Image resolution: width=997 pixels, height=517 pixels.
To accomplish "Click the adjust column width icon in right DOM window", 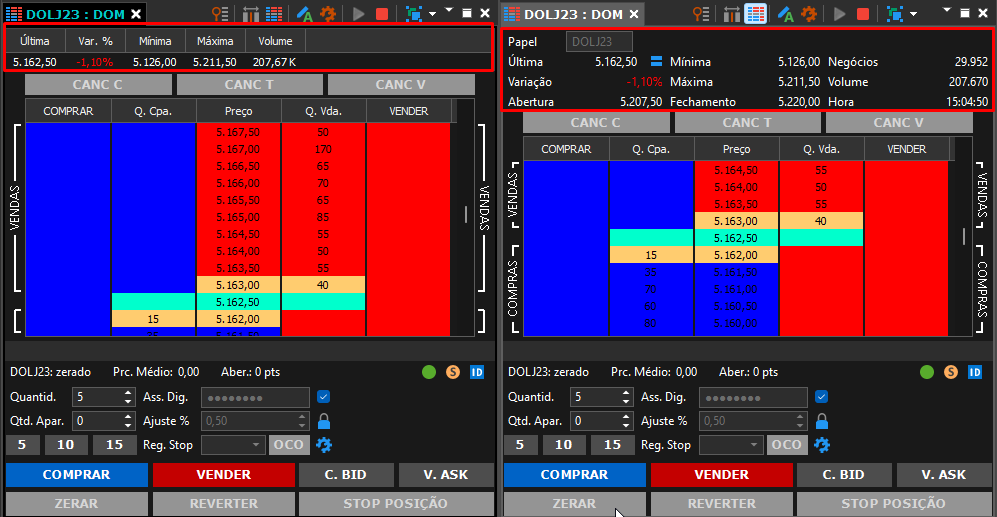I will coord(732,13).
